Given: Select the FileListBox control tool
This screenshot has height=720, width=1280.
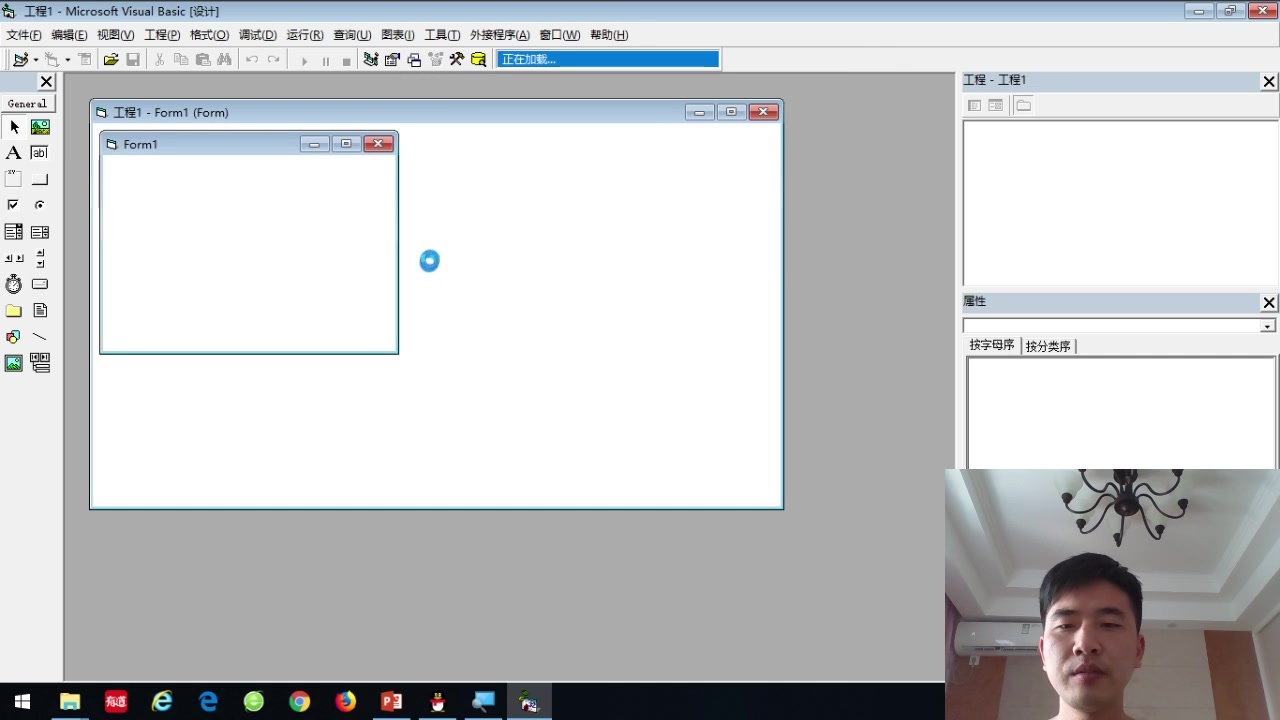Looking at the screenshot, I should [40, 311].
